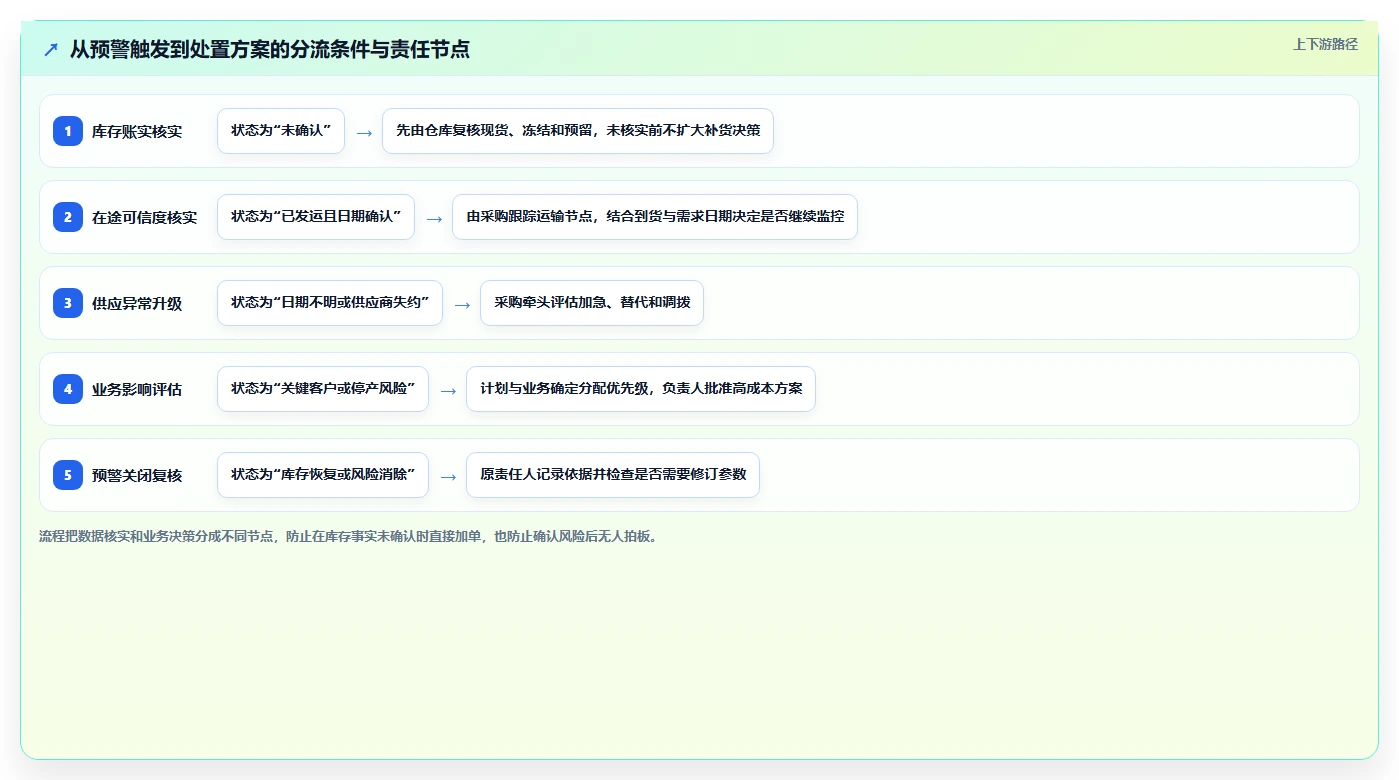Screen dimensions: 1399x780
Task: Click the 供应异常升级 step title
Action: (x=137, y=303)
